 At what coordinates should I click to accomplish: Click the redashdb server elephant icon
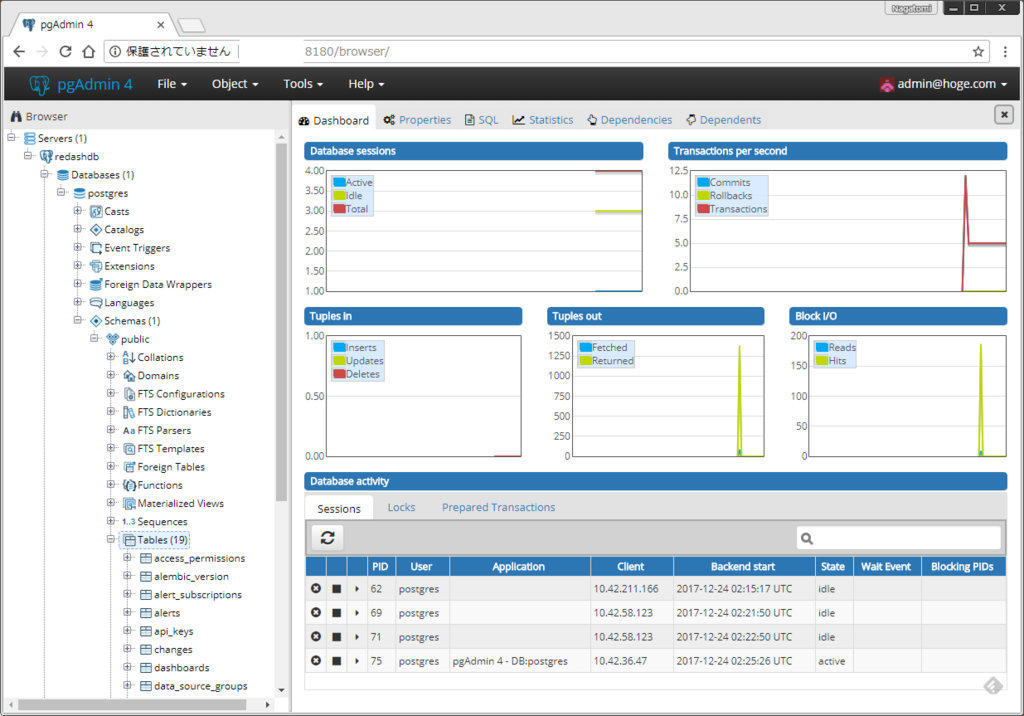pyautogui.click(x=46, y=157)
